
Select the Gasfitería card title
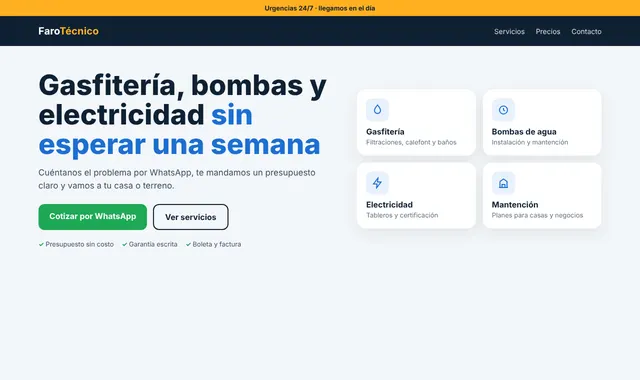(385, 132)
